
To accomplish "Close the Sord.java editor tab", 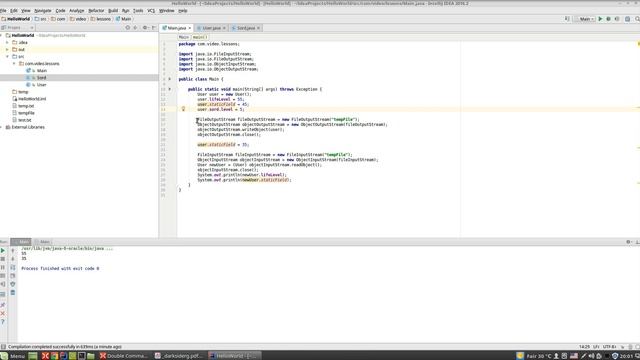I will pos(258,28).
